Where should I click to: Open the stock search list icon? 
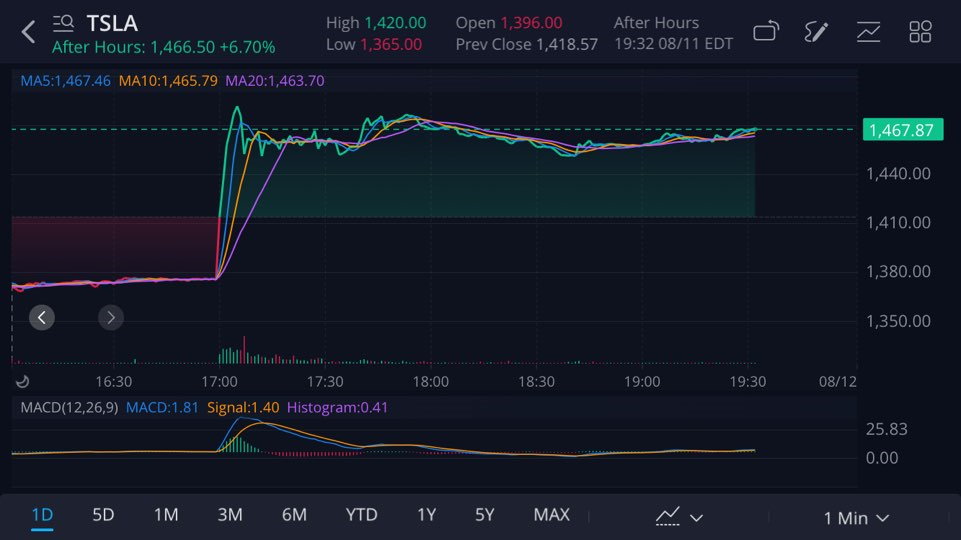[x=63, y=23]
